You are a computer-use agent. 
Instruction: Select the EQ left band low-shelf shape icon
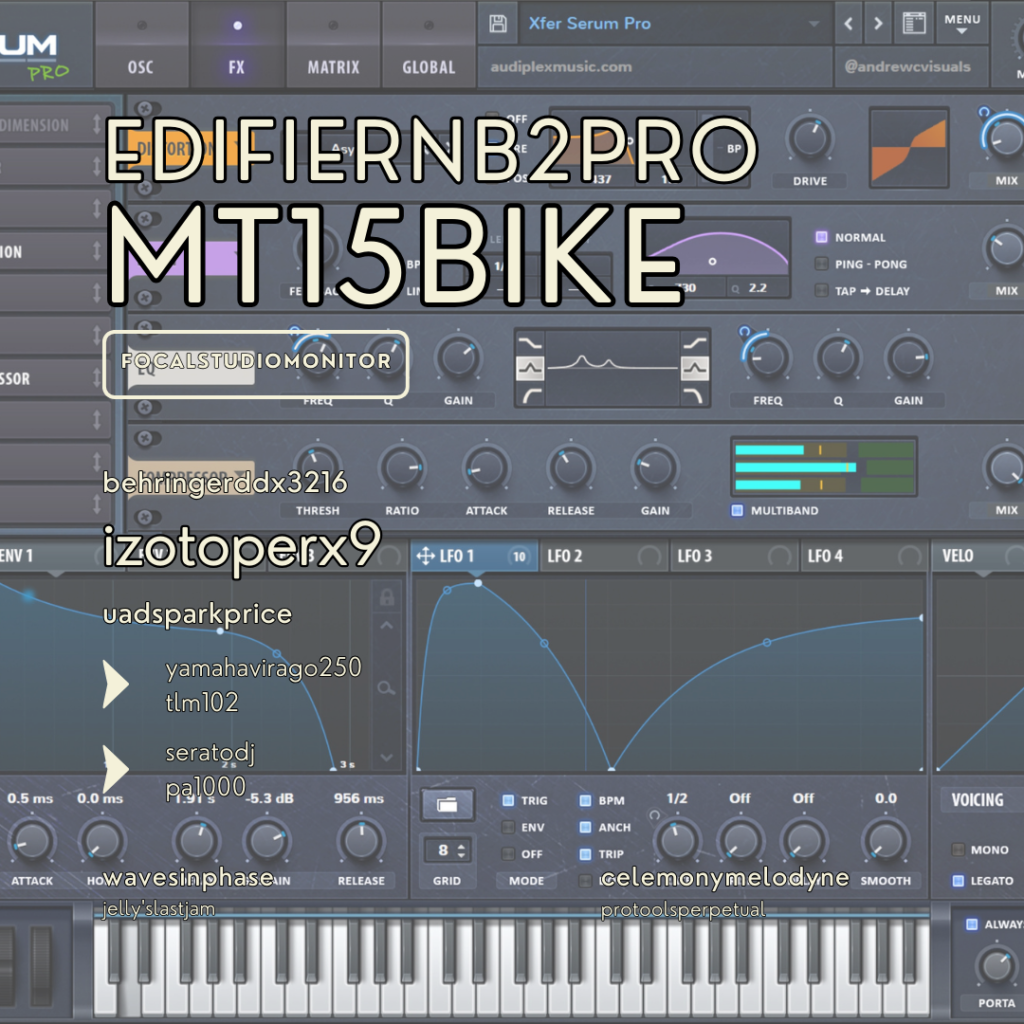pos(530,343)
